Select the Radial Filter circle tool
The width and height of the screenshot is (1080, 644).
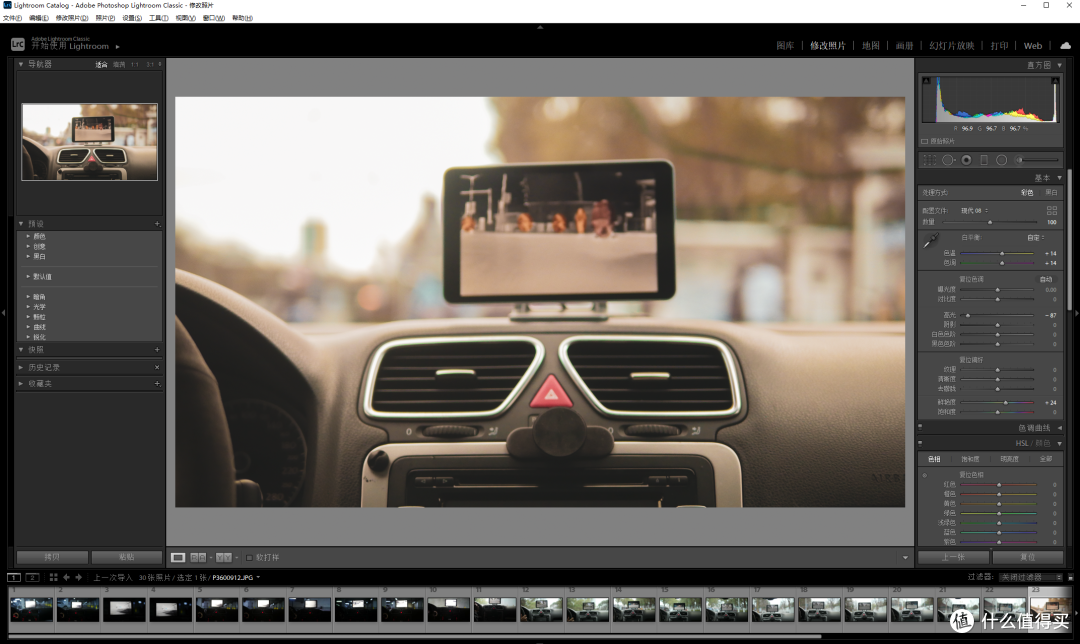(1001, 160)
